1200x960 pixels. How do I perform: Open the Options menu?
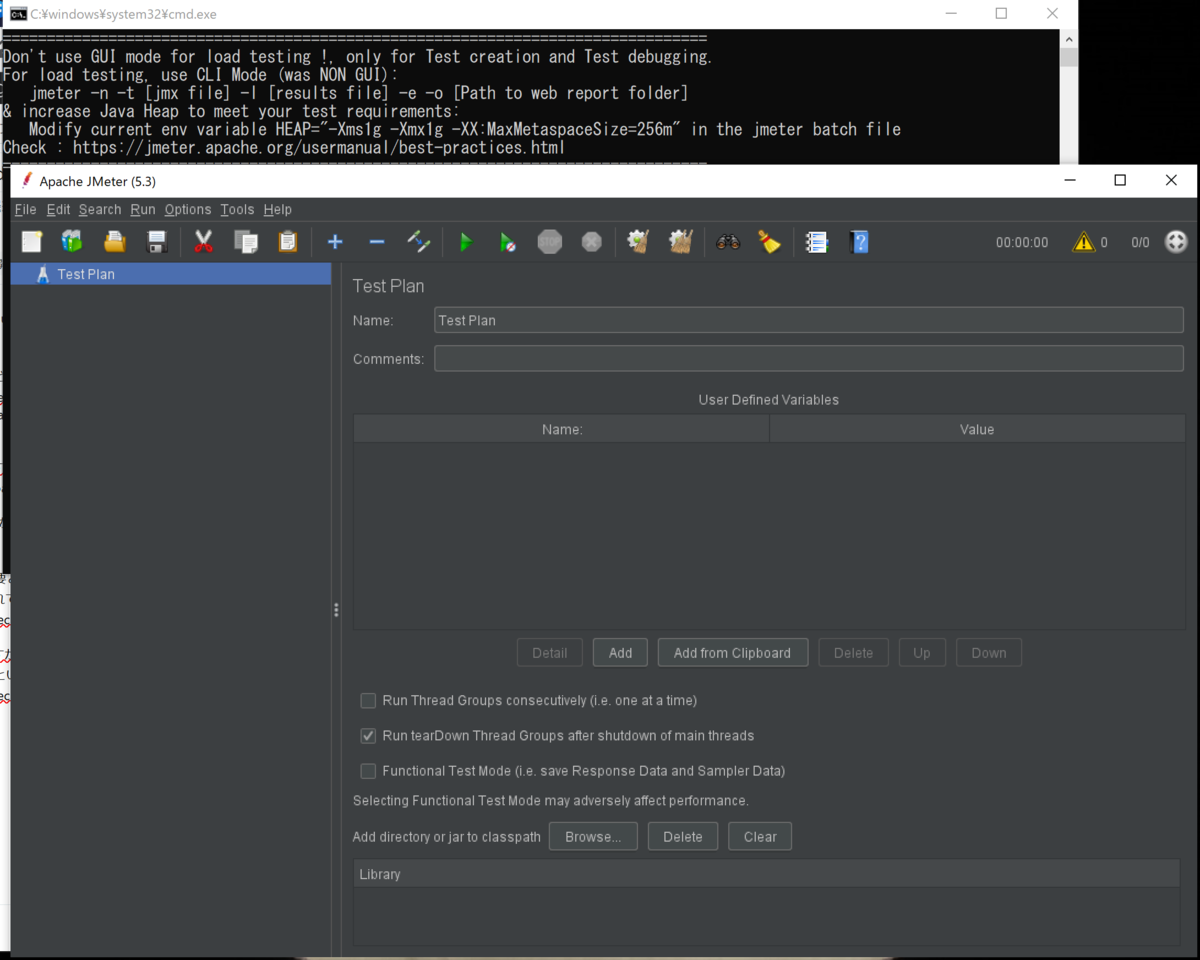[x=188, y=209]
